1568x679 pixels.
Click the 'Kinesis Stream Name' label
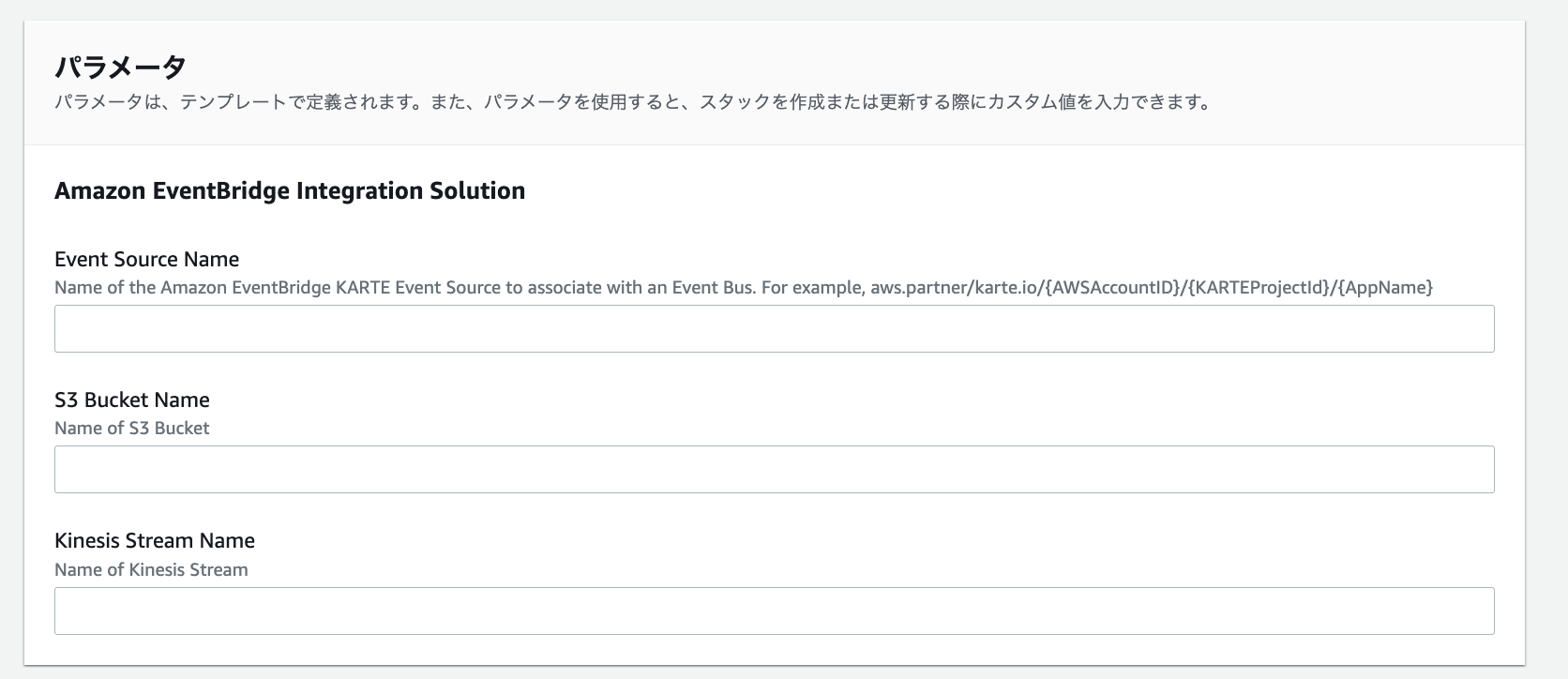(155, 540)
